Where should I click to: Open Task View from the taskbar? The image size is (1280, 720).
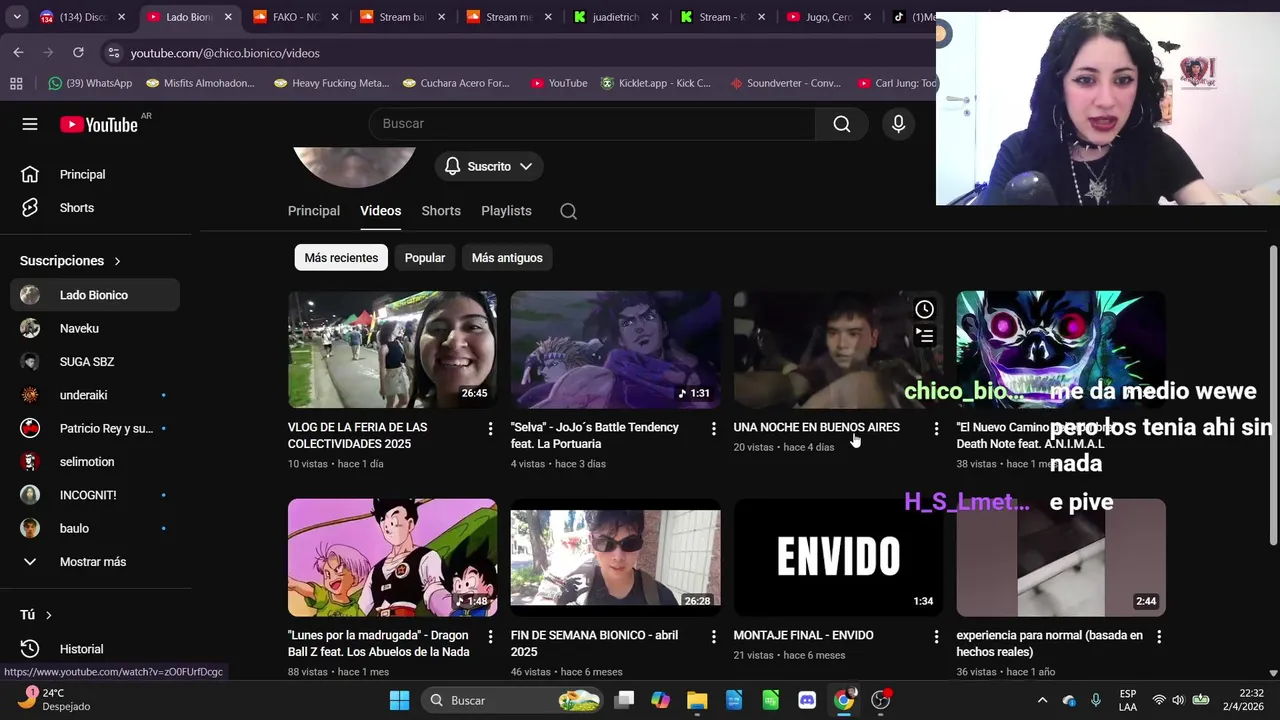click(x=624, y=700)
